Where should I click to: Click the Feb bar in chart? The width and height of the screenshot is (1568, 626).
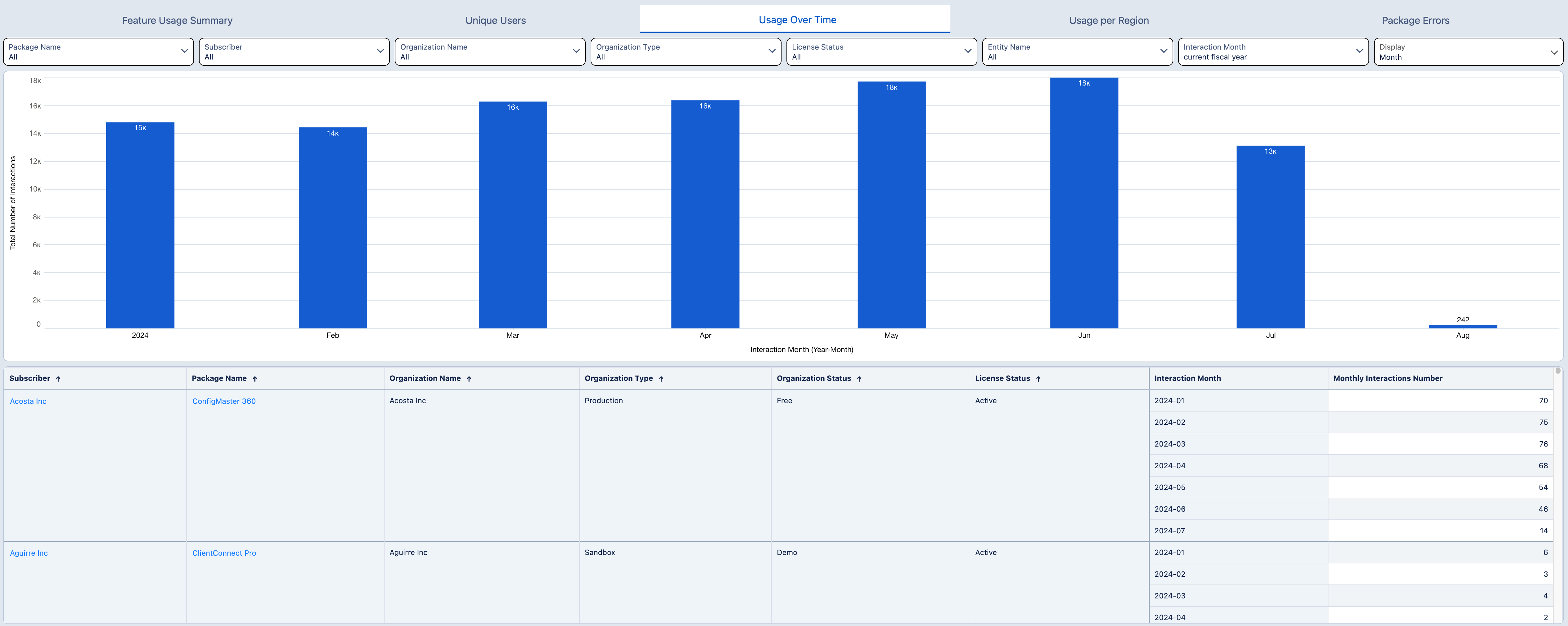coord(332,228)
